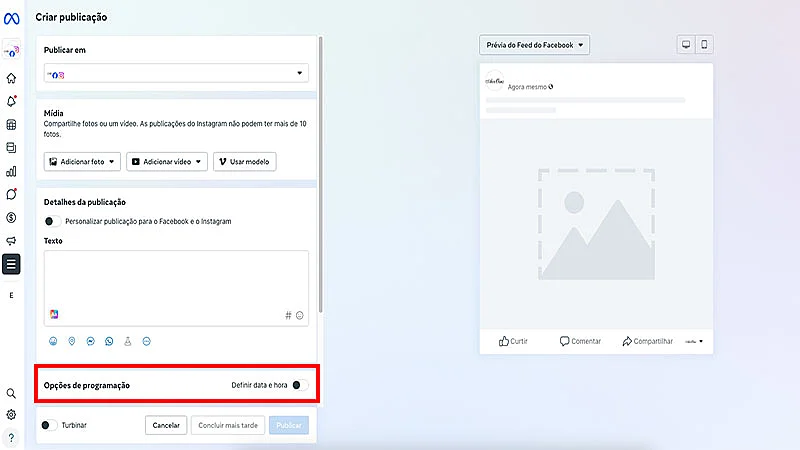Viewport: 800px width, 450px height.
Task: Click Detalhes da publicação heading
Action: [x=85, y=202]
